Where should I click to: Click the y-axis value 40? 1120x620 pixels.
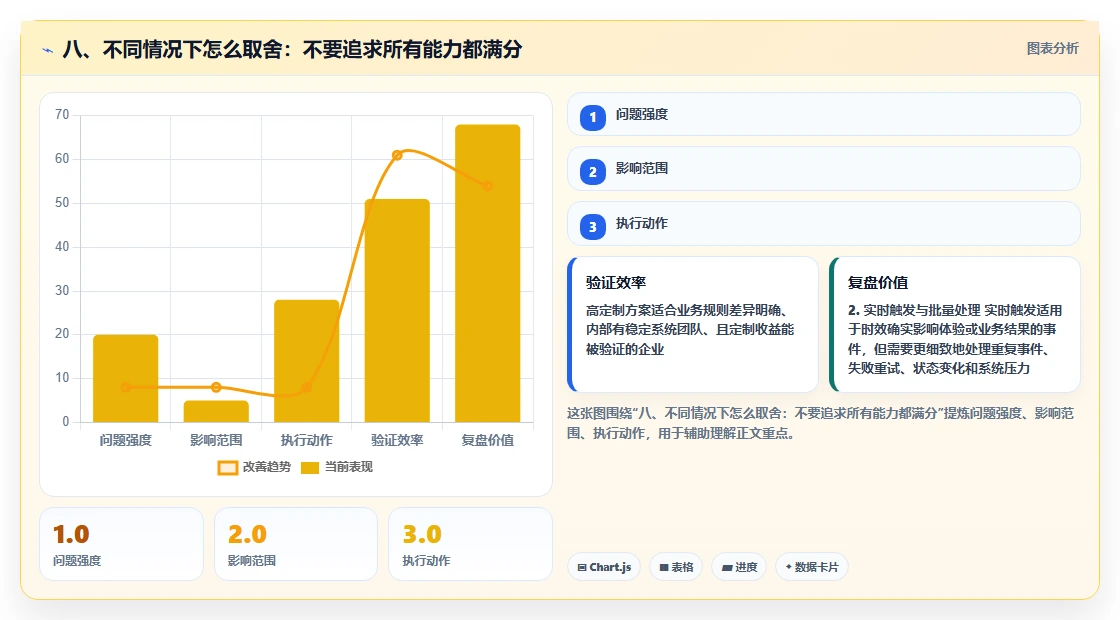(x=62, y=246)
